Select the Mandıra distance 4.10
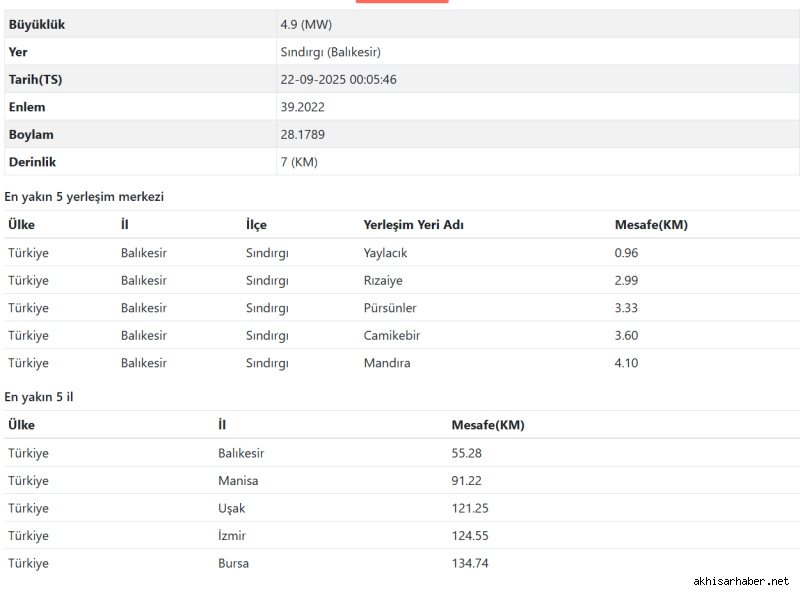The image size is (800, 597). pyautogui.click(x=626, y=363)
